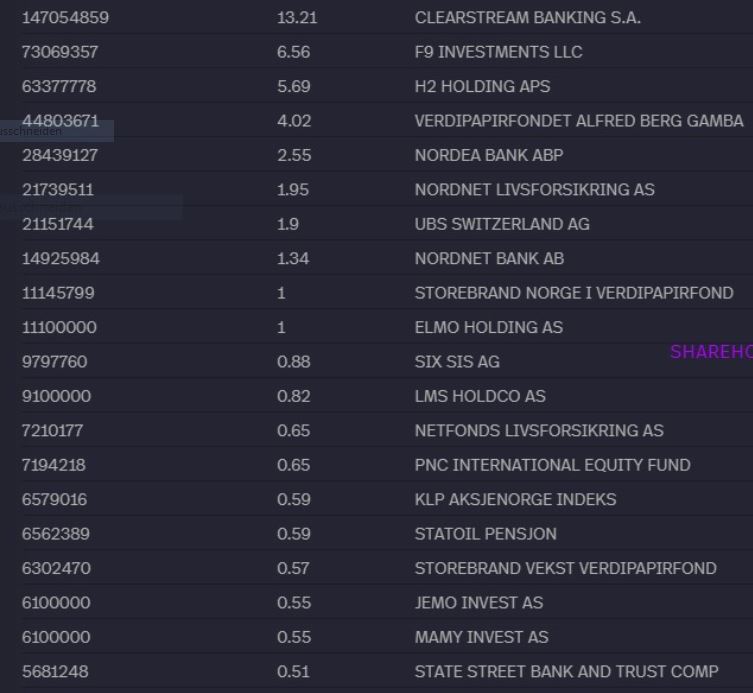Select PNC INTERNATIONAL EQUITY FUND
This screenshot has height=693, width=753.
552,465
